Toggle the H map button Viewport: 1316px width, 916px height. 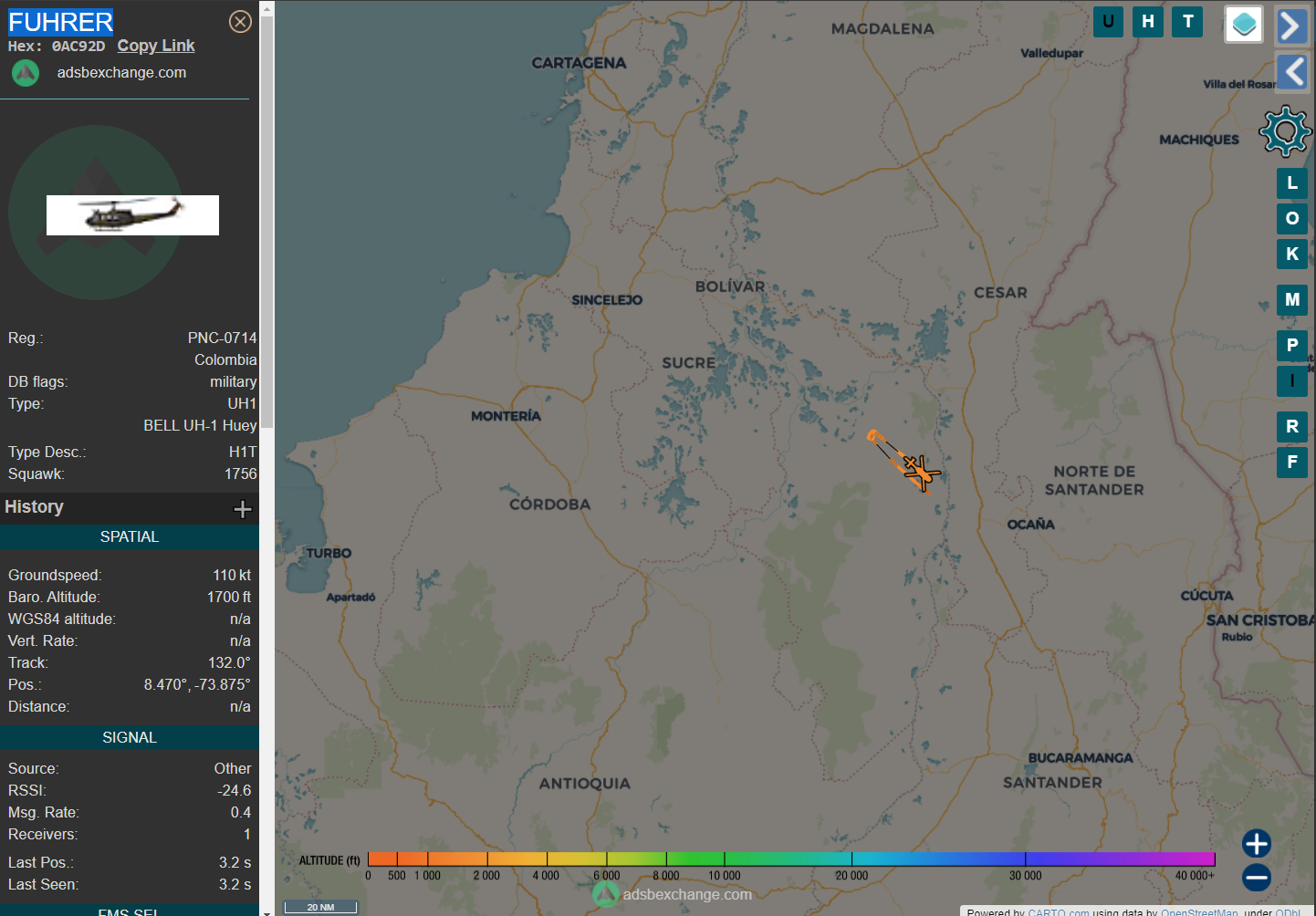(x=1148, y=22)
